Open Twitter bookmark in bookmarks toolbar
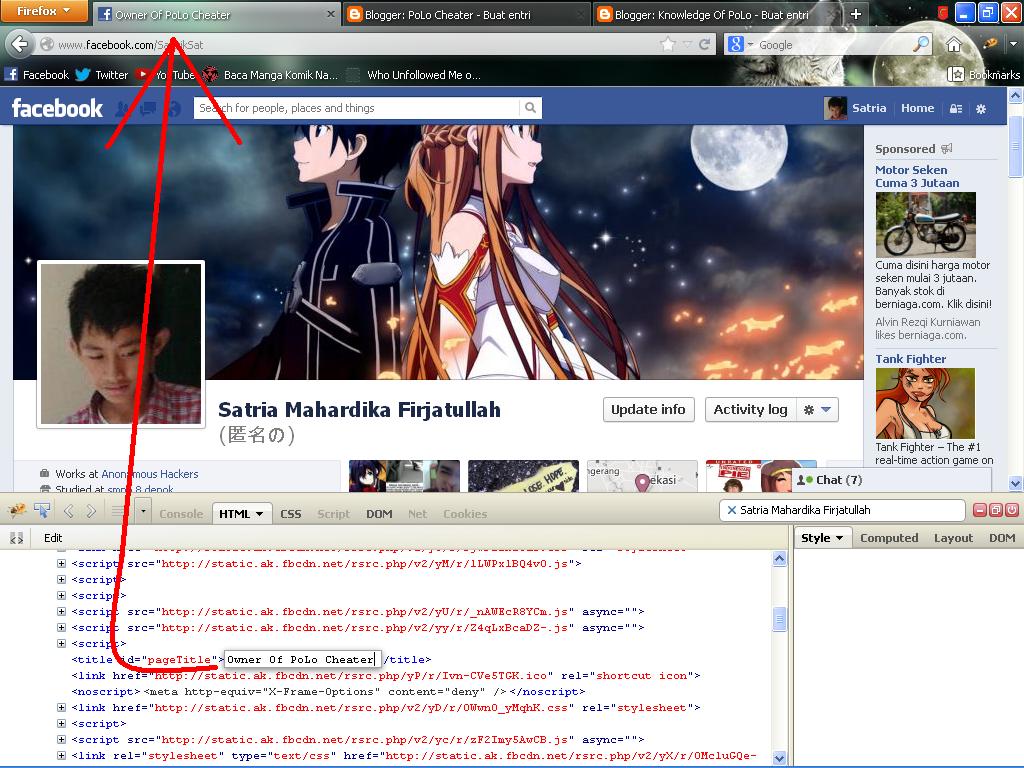 (x=101, y=74)
